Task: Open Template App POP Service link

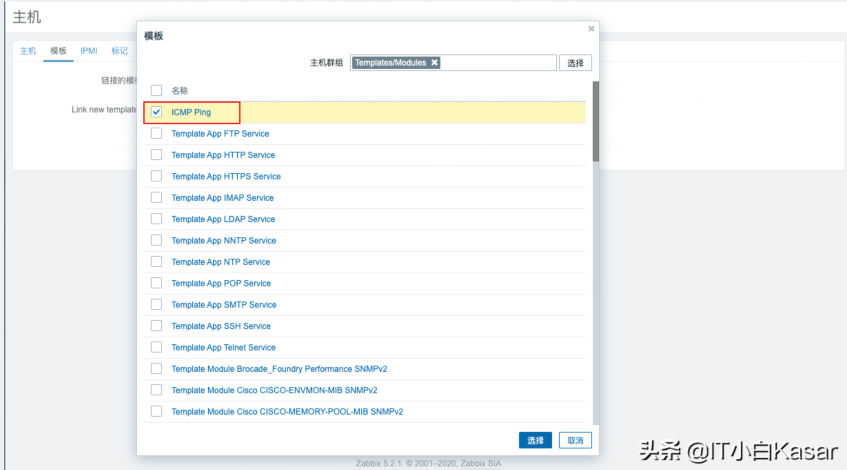Action: 221,283
